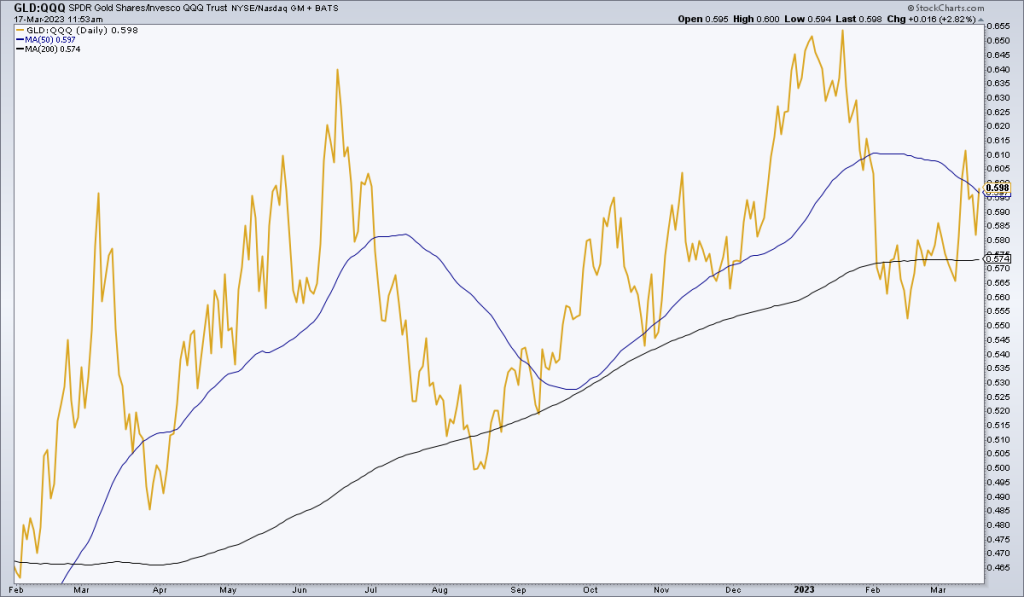Click the black line swatch beside MA(200)
The height and width of the screenshot is (597, 1024).
(x=19, y=49)
